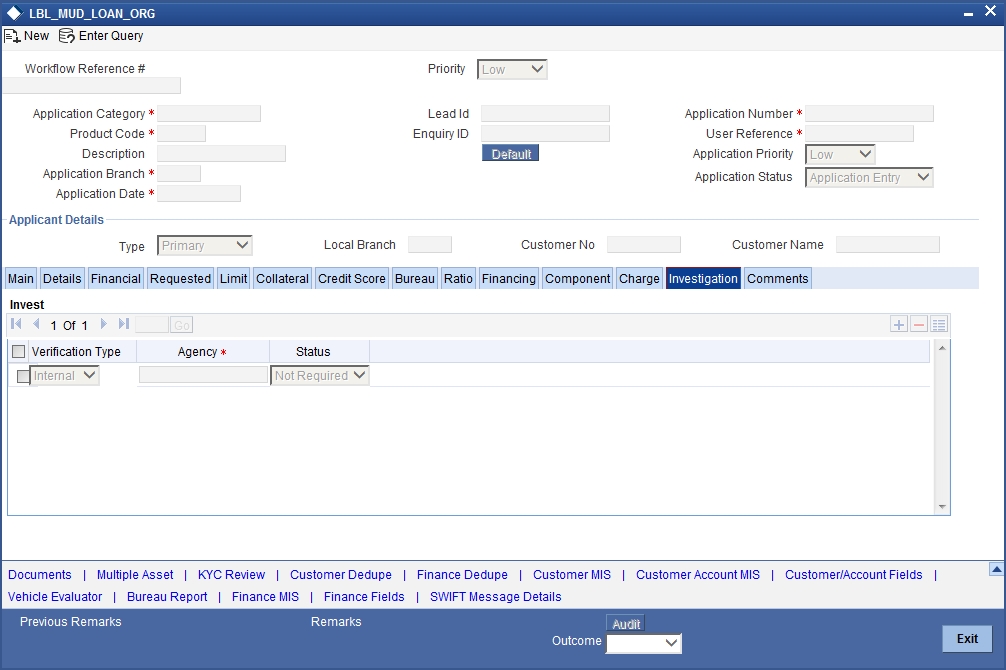Open the Component tab

[577, 279]
